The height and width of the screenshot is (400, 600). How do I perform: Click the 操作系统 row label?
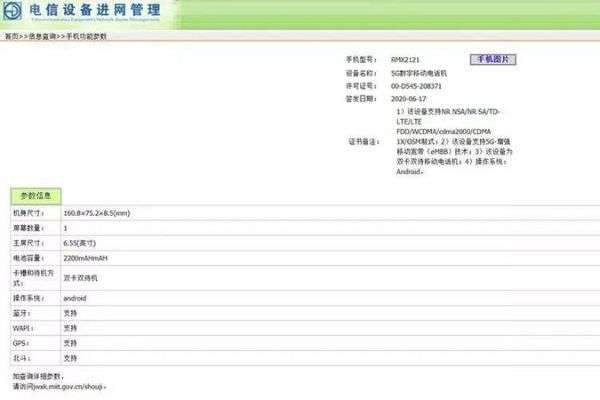pos(28,298)
